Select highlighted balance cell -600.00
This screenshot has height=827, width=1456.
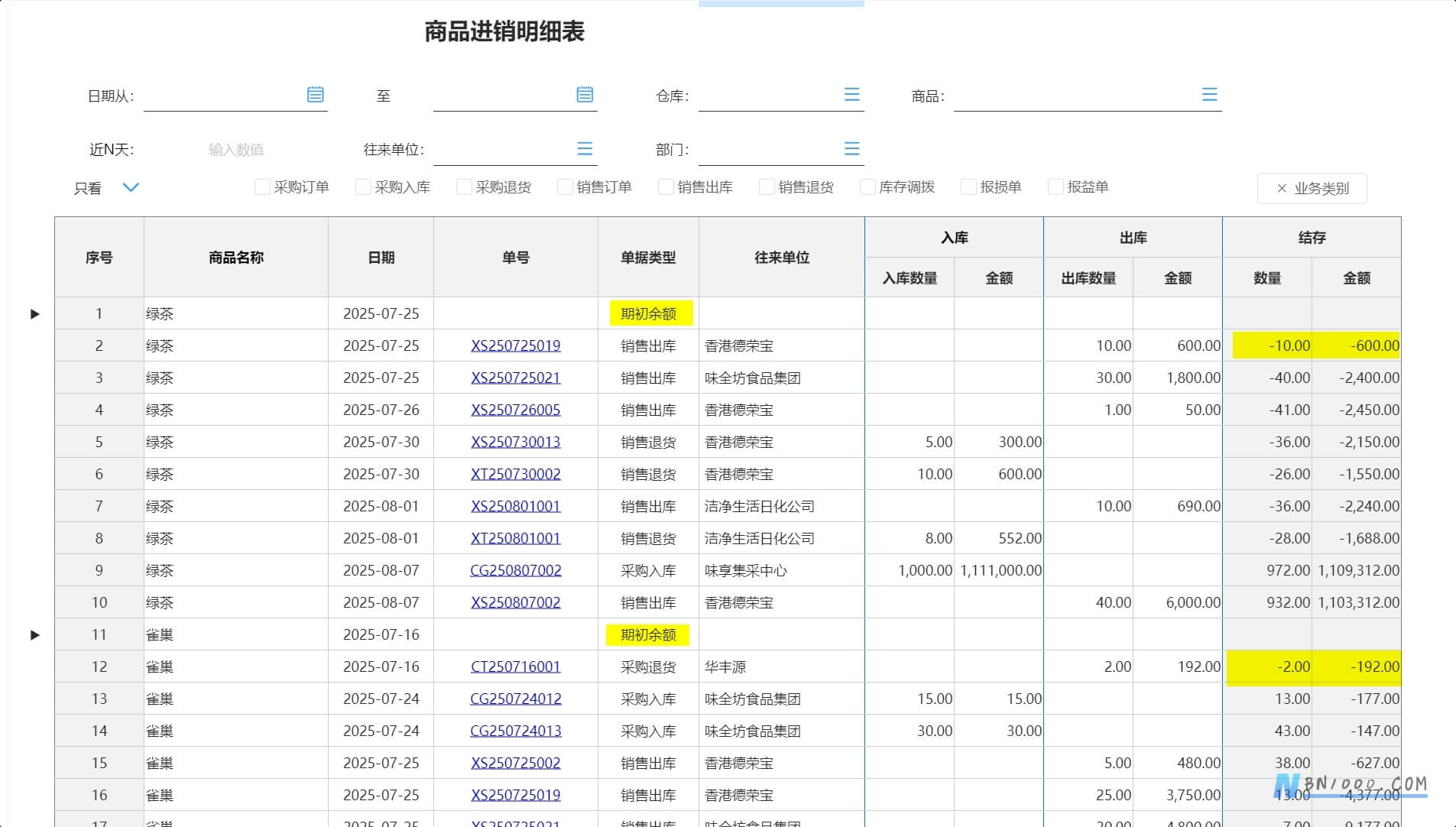click(1357, 345)
